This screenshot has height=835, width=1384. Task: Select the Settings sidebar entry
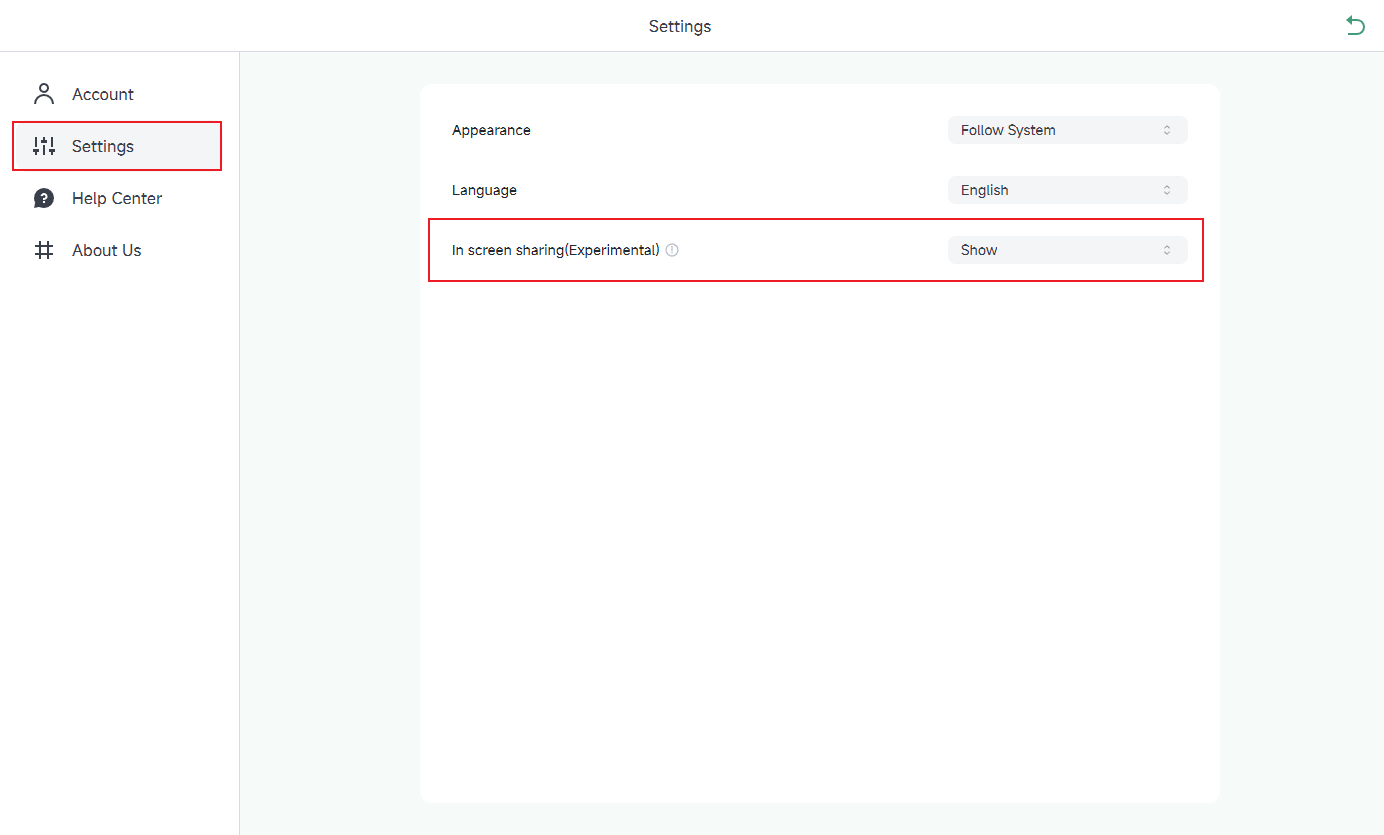(104, 145)
